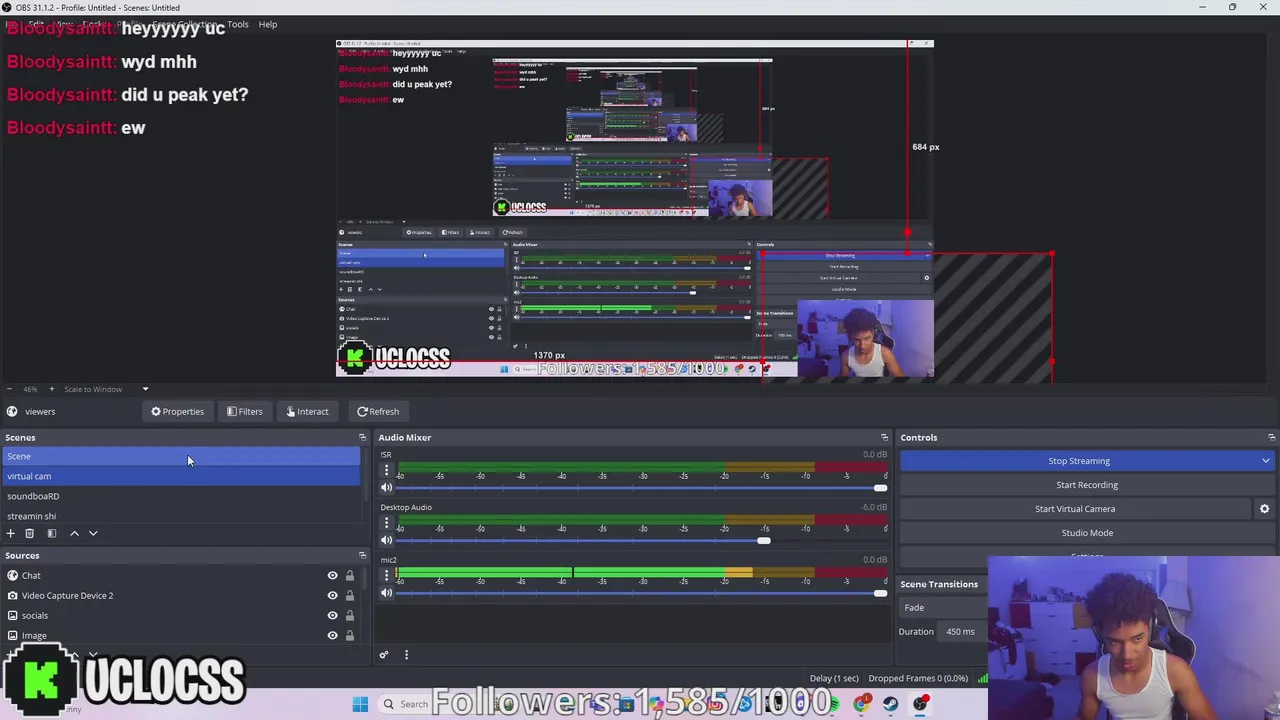Viewport: 1280px width, 720px height.
Task: Click 'Delay (1 sec)' in status bar
Action: (x=834, y=678)
